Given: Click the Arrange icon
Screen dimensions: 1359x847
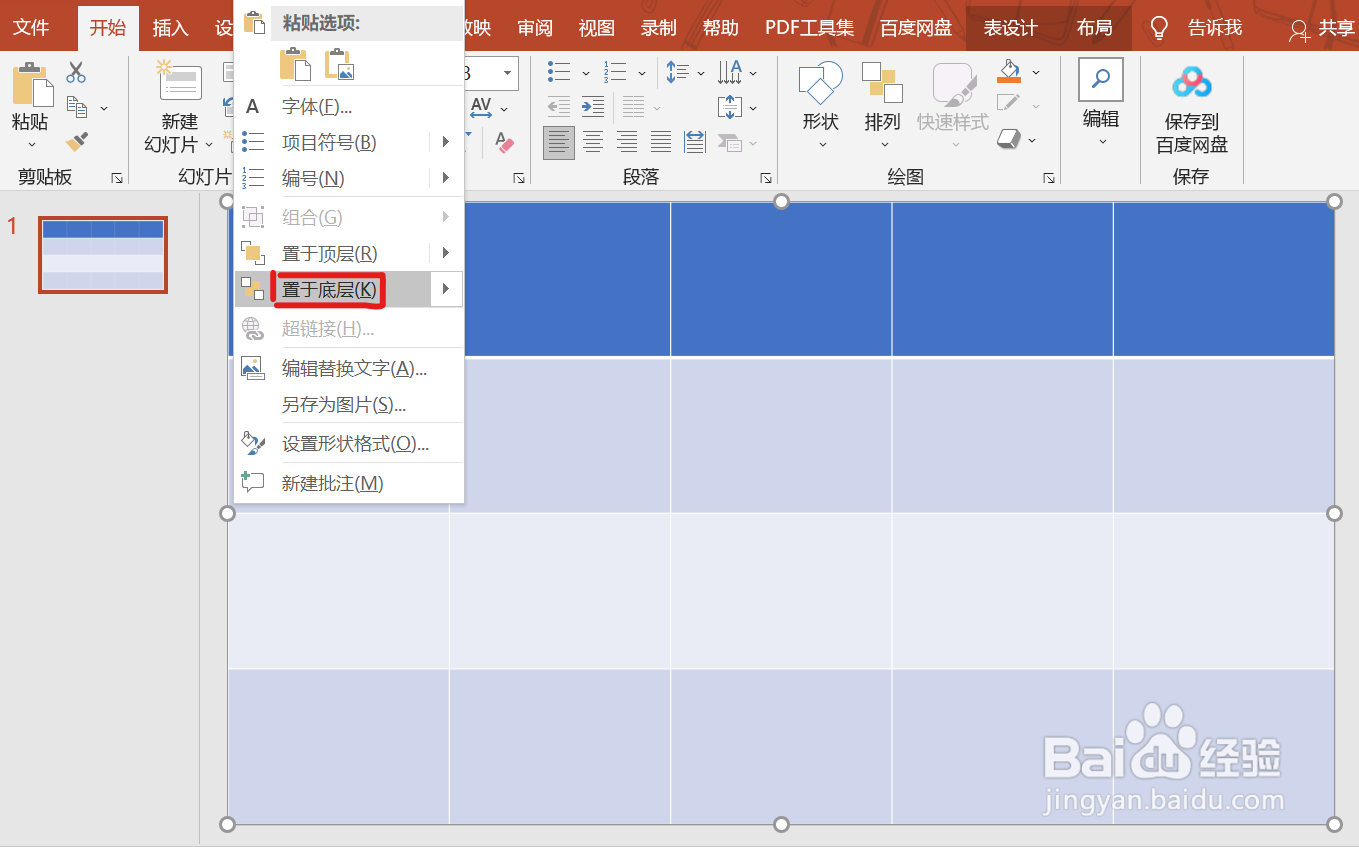Looking at the screenshot, I should tap(882, 84).
